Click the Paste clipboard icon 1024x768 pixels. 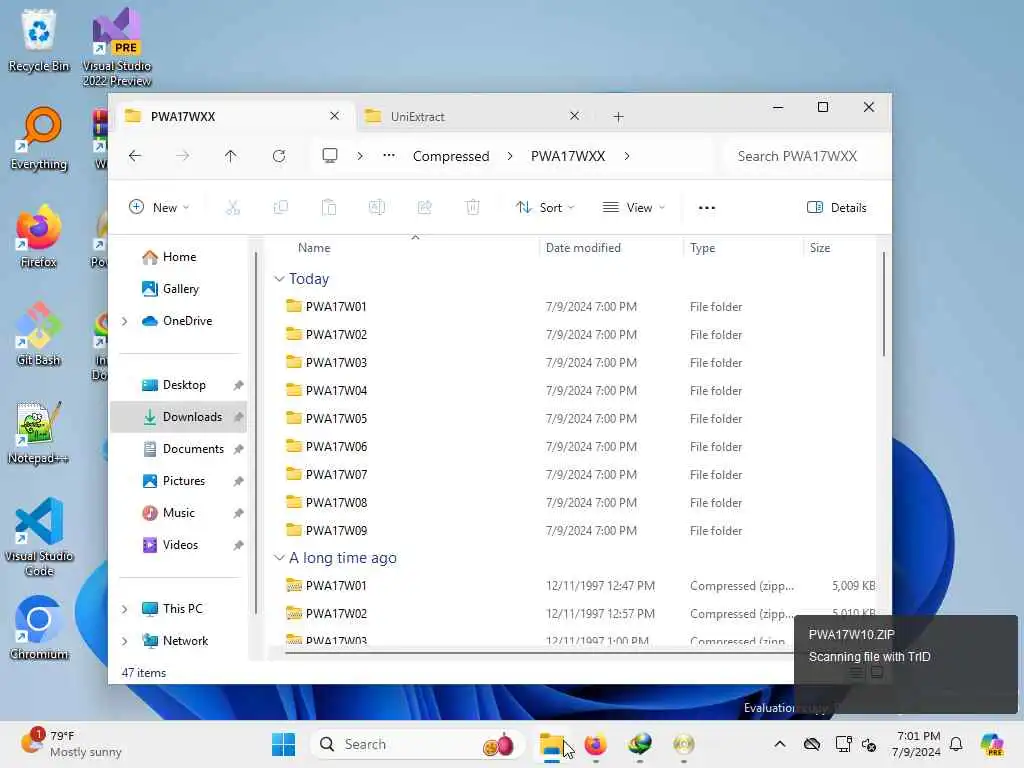pos(328,208)
